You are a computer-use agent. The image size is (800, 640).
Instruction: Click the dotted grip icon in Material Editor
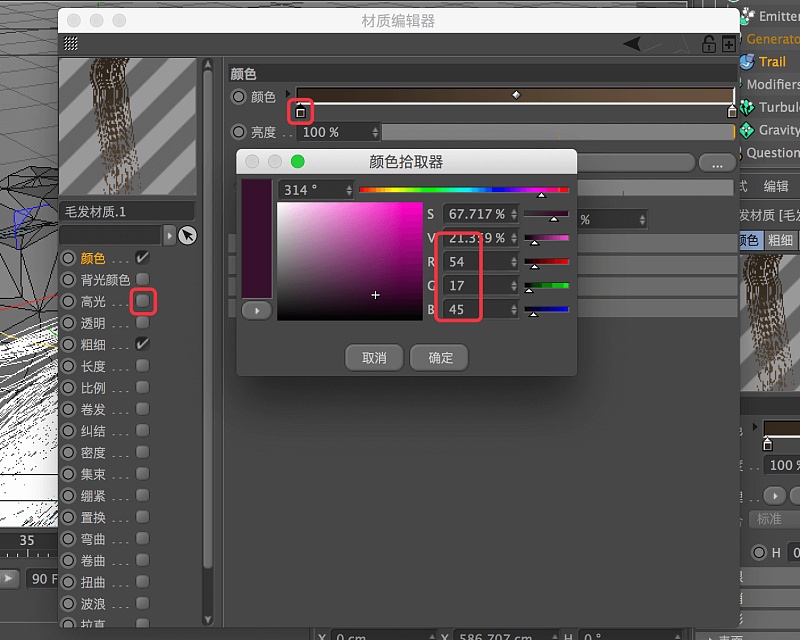70,44
